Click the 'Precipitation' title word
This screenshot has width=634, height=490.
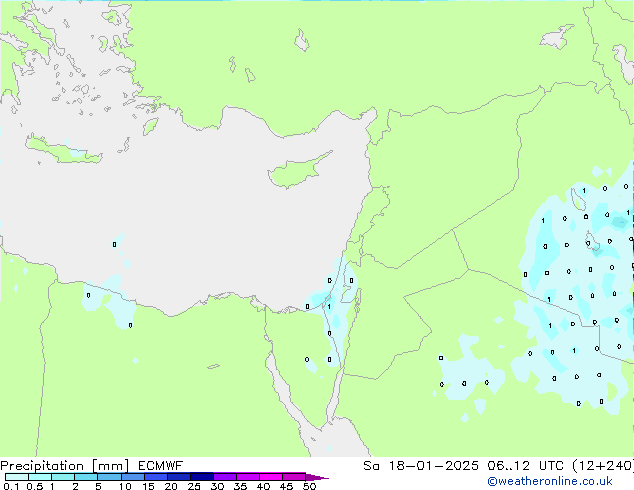[42, 466]
